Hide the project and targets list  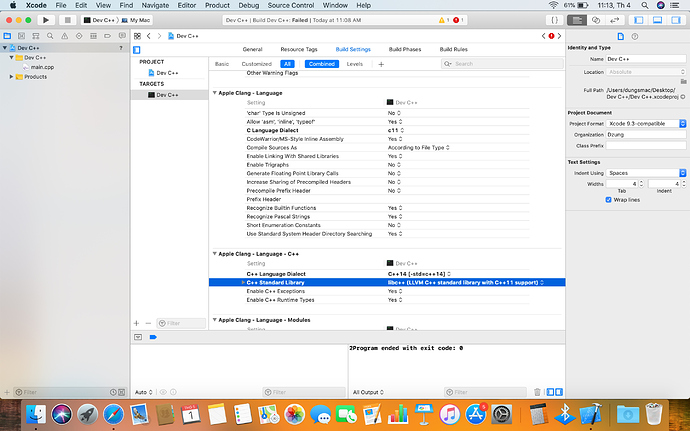[137, 49]
